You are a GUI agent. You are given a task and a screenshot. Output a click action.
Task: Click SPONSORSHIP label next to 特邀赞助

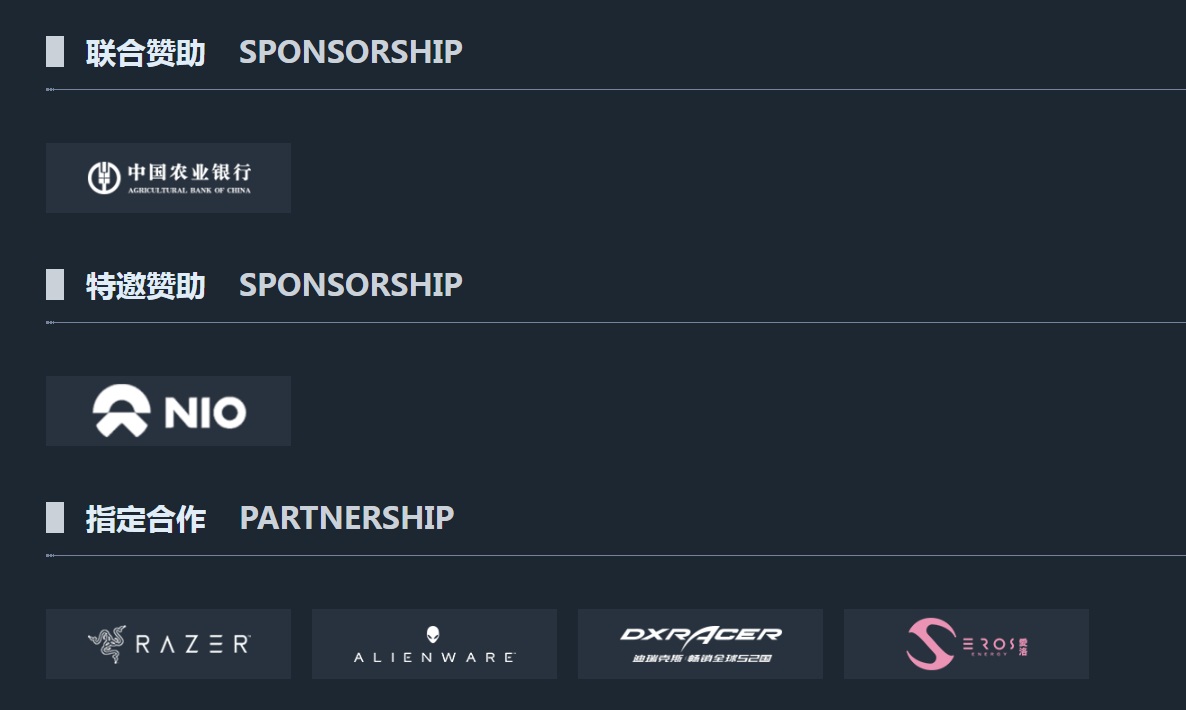click(351, 285)
